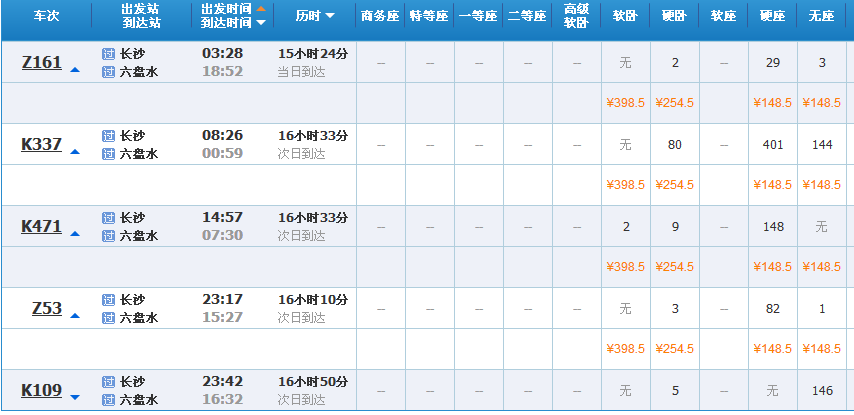Screen dimensions: 854x415
Task: Click the 二等座 column header
Action: [x=527, y=16]
